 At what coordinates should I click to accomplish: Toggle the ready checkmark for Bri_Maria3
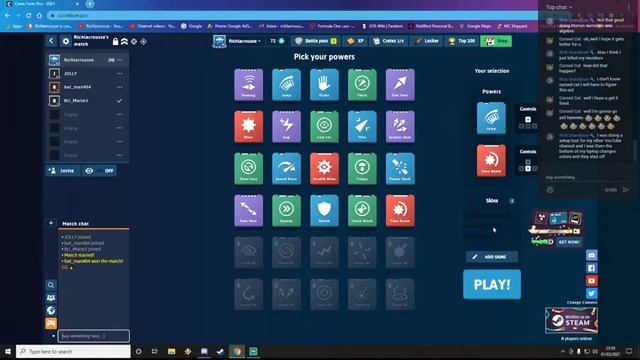119,100
